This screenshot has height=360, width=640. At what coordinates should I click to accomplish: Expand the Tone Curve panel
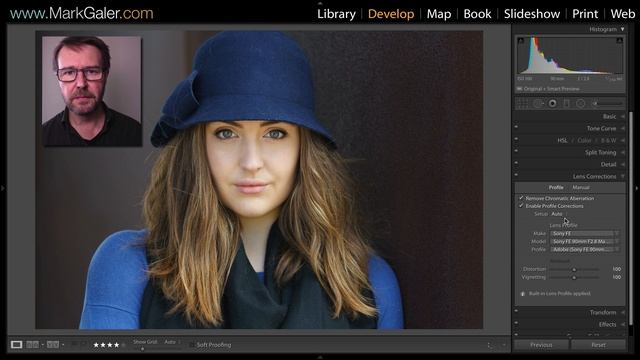[622, 129]
